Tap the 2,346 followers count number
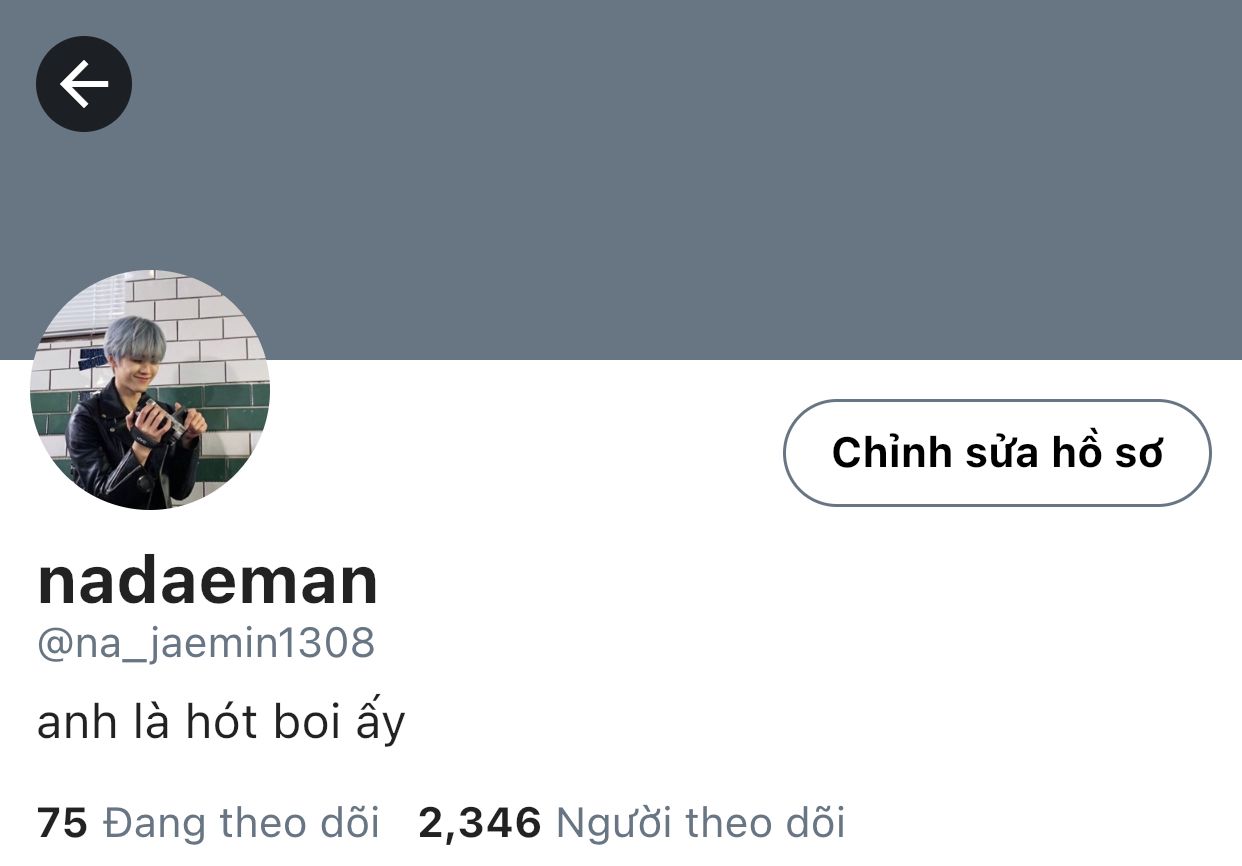This screenshot has width=1242, height=866. [x=480, y=823]
